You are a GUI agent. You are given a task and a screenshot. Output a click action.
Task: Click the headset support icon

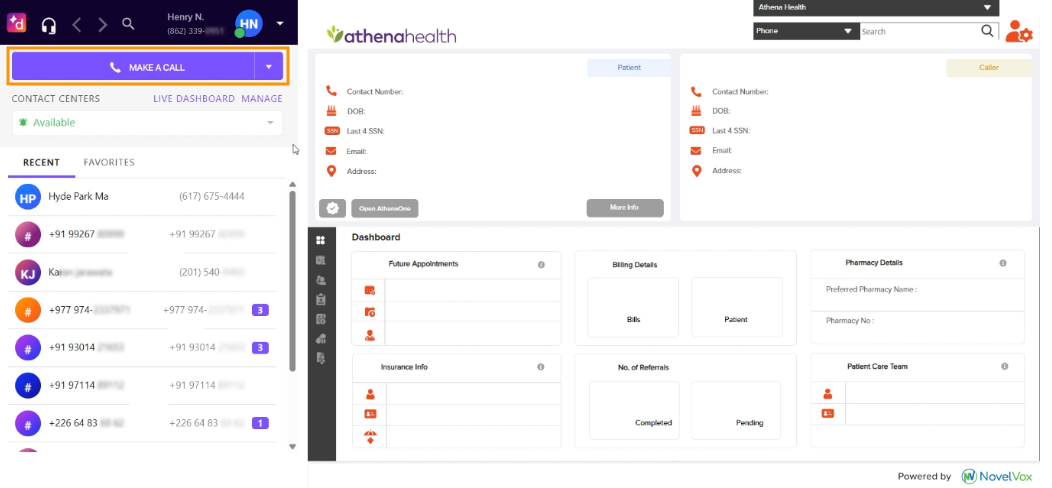pyautogui.click(x=48, y=26)
